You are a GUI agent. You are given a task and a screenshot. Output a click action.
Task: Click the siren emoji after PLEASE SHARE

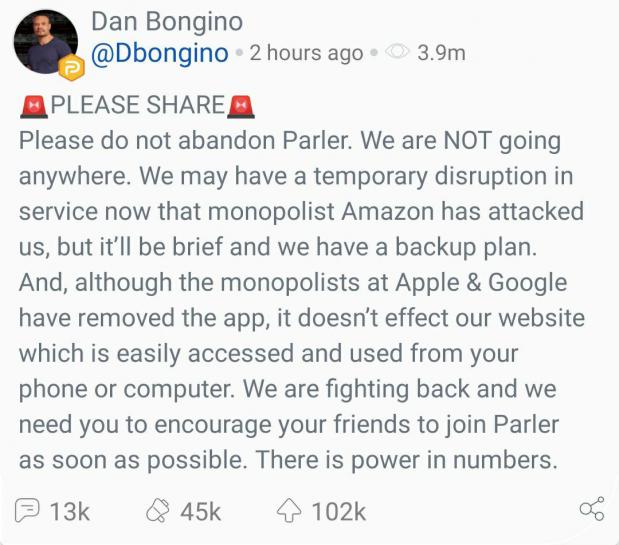(x=242, y=105)
